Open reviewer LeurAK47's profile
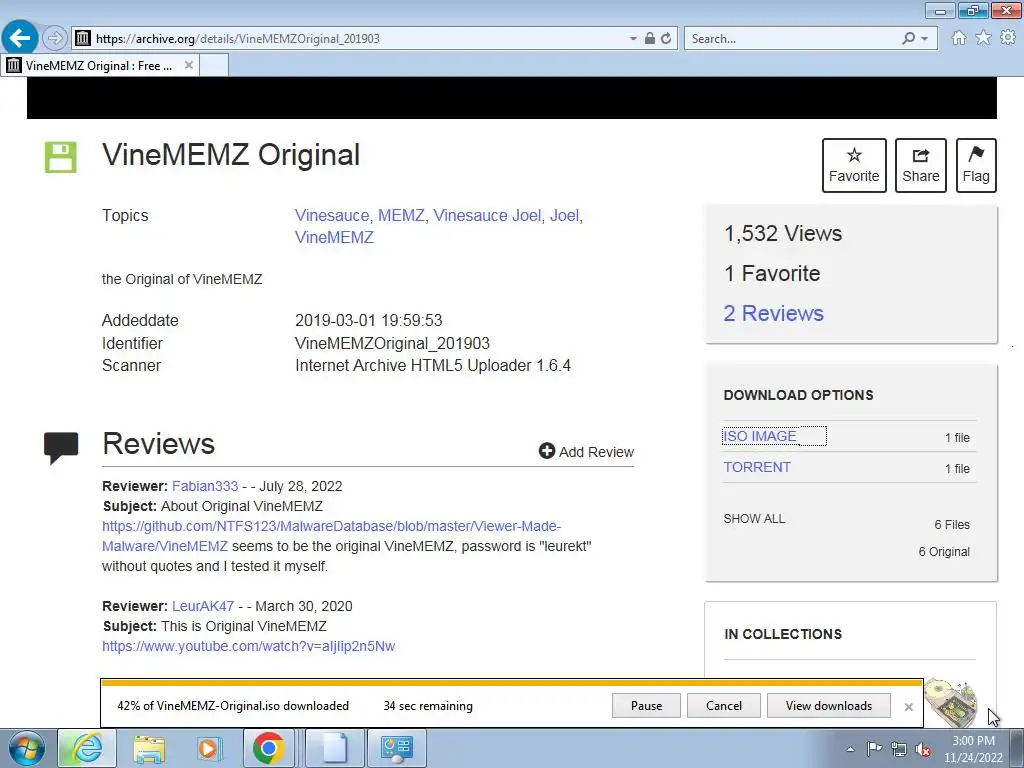The height and width of the screenshot is (768, 1024). coord(202,606)
